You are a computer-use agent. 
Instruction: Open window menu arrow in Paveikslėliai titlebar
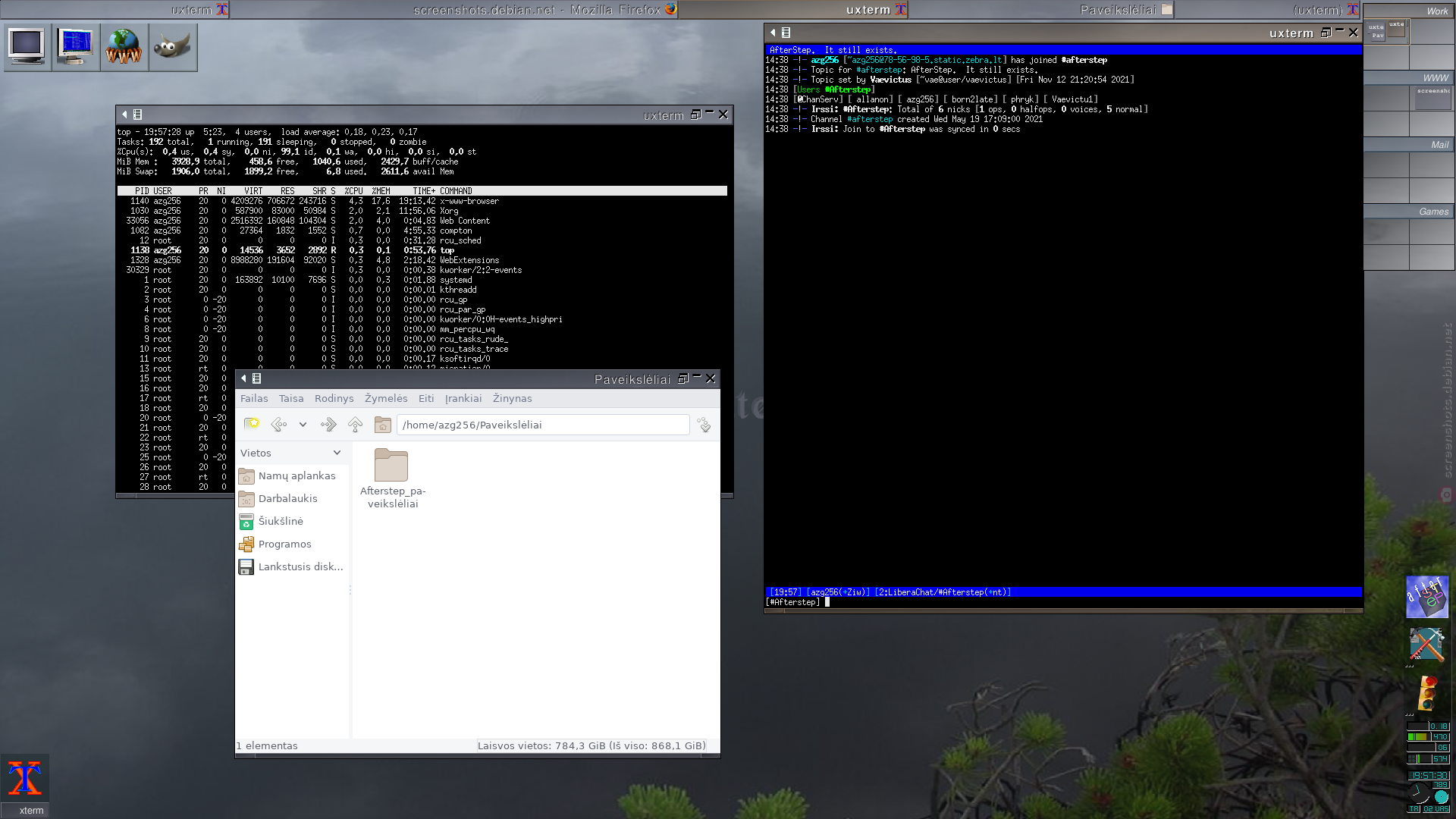(243, 378)
